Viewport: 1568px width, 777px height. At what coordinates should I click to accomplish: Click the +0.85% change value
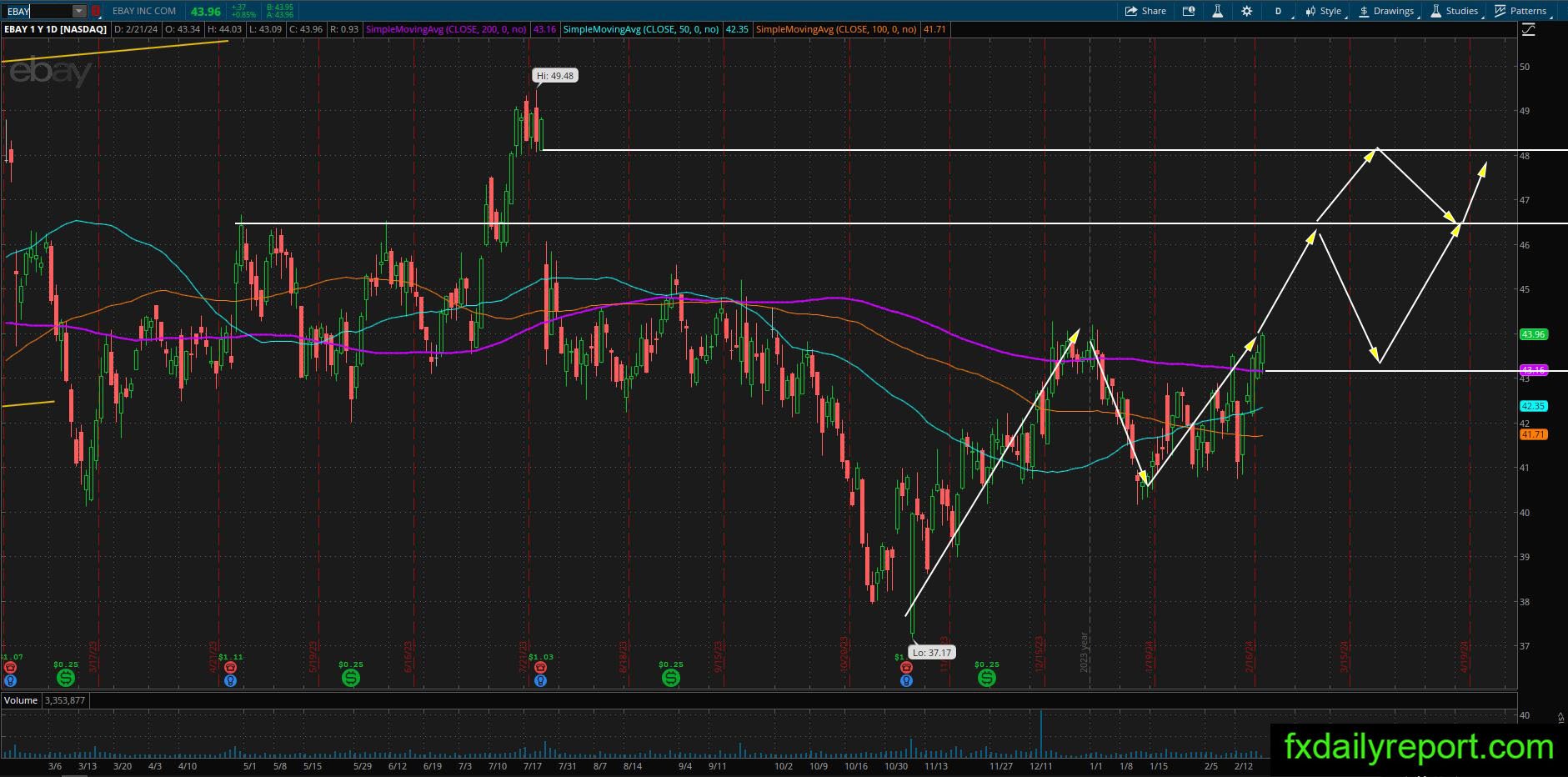tap(244, 15)
